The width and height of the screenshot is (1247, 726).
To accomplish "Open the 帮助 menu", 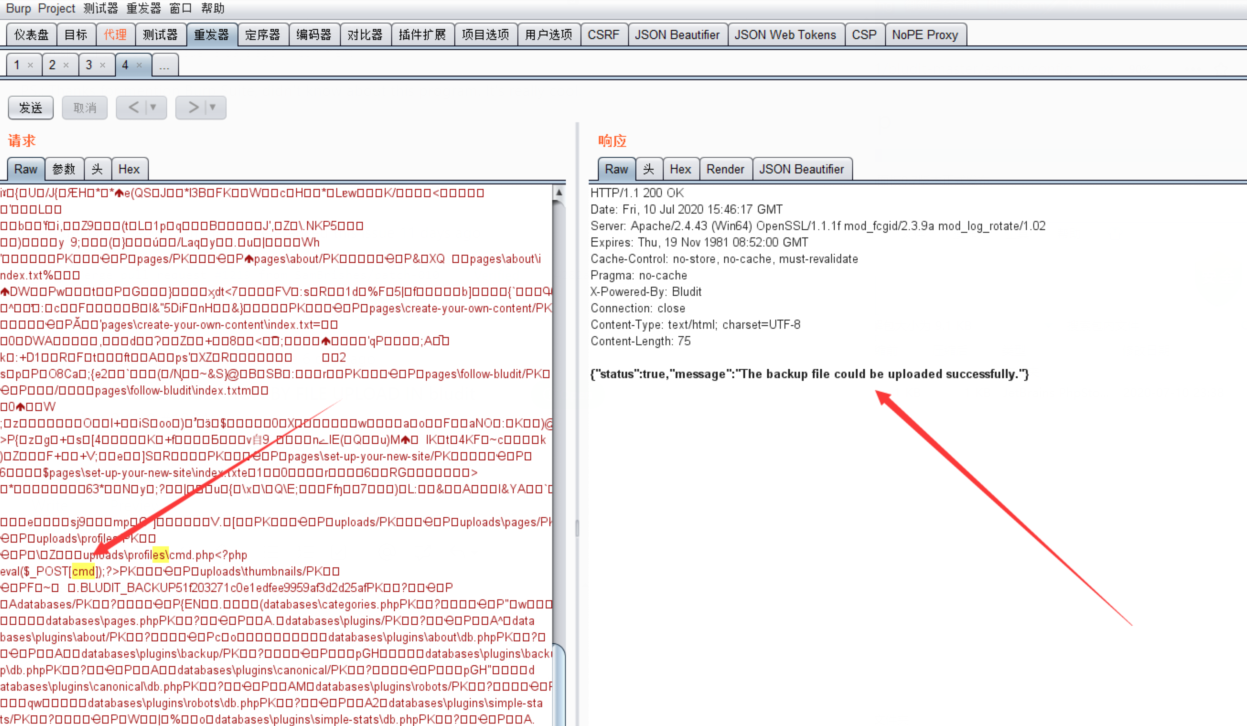I will [x=213, y=8].
